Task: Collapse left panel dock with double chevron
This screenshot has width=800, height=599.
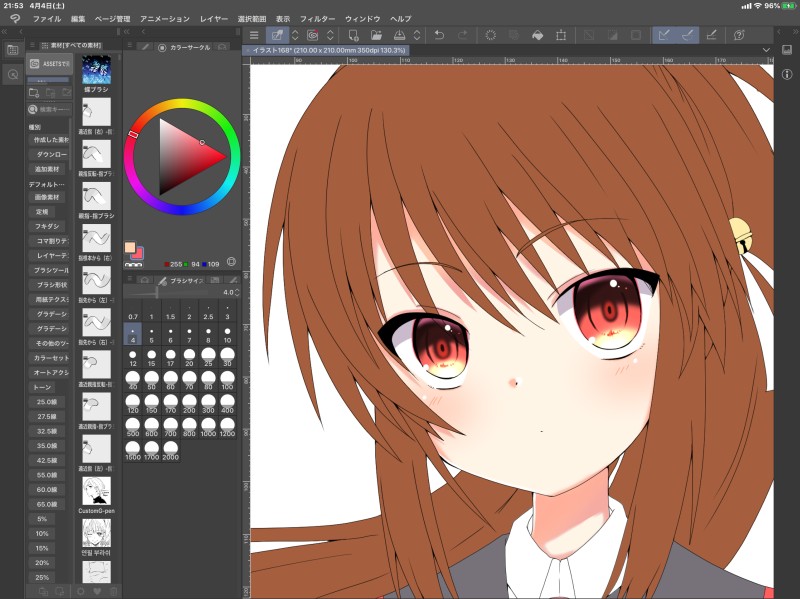Action: (x=5, y=32)
